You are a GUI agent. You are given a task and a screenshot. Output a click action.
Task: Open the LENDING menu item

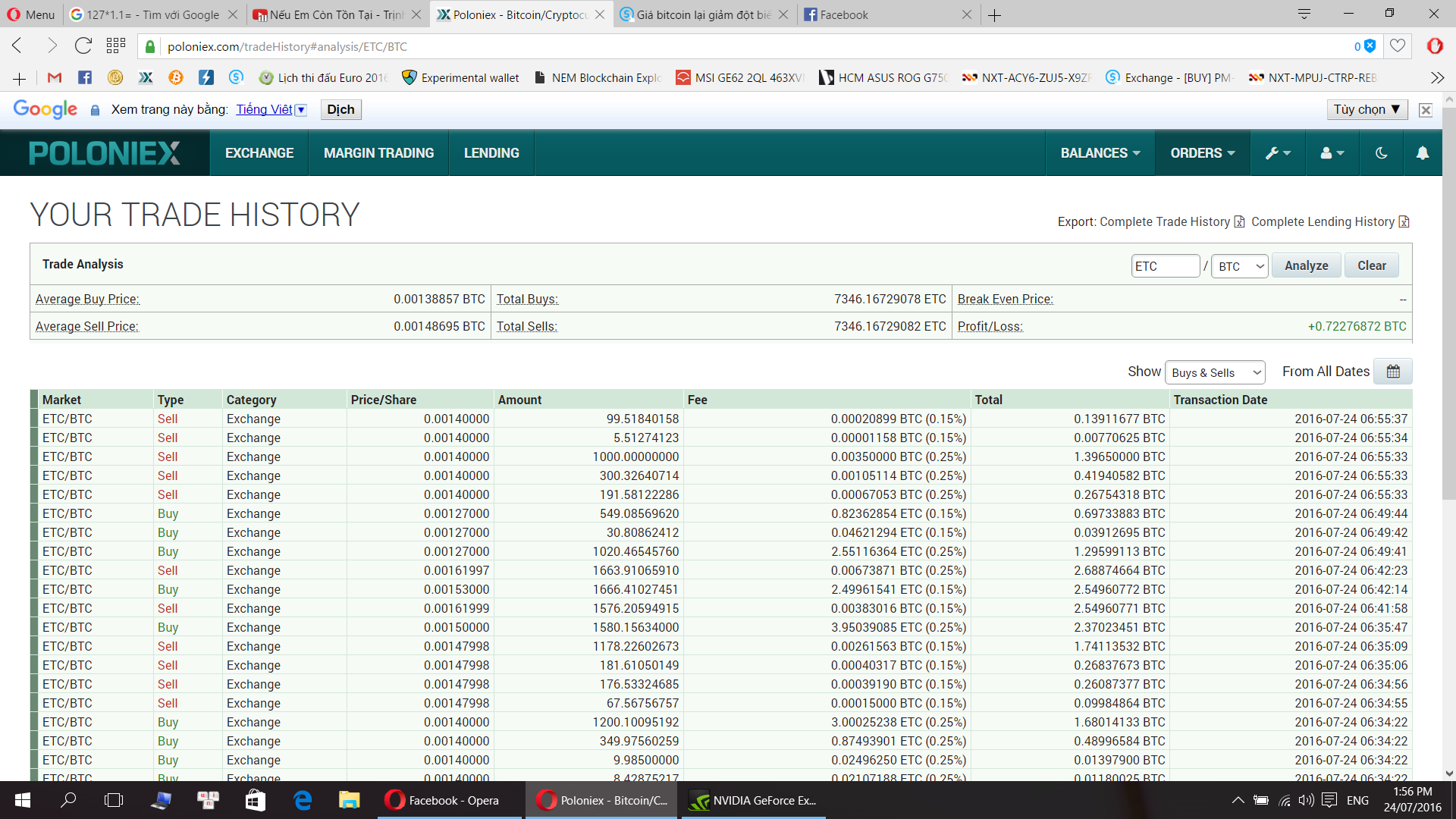coord(491,153)
